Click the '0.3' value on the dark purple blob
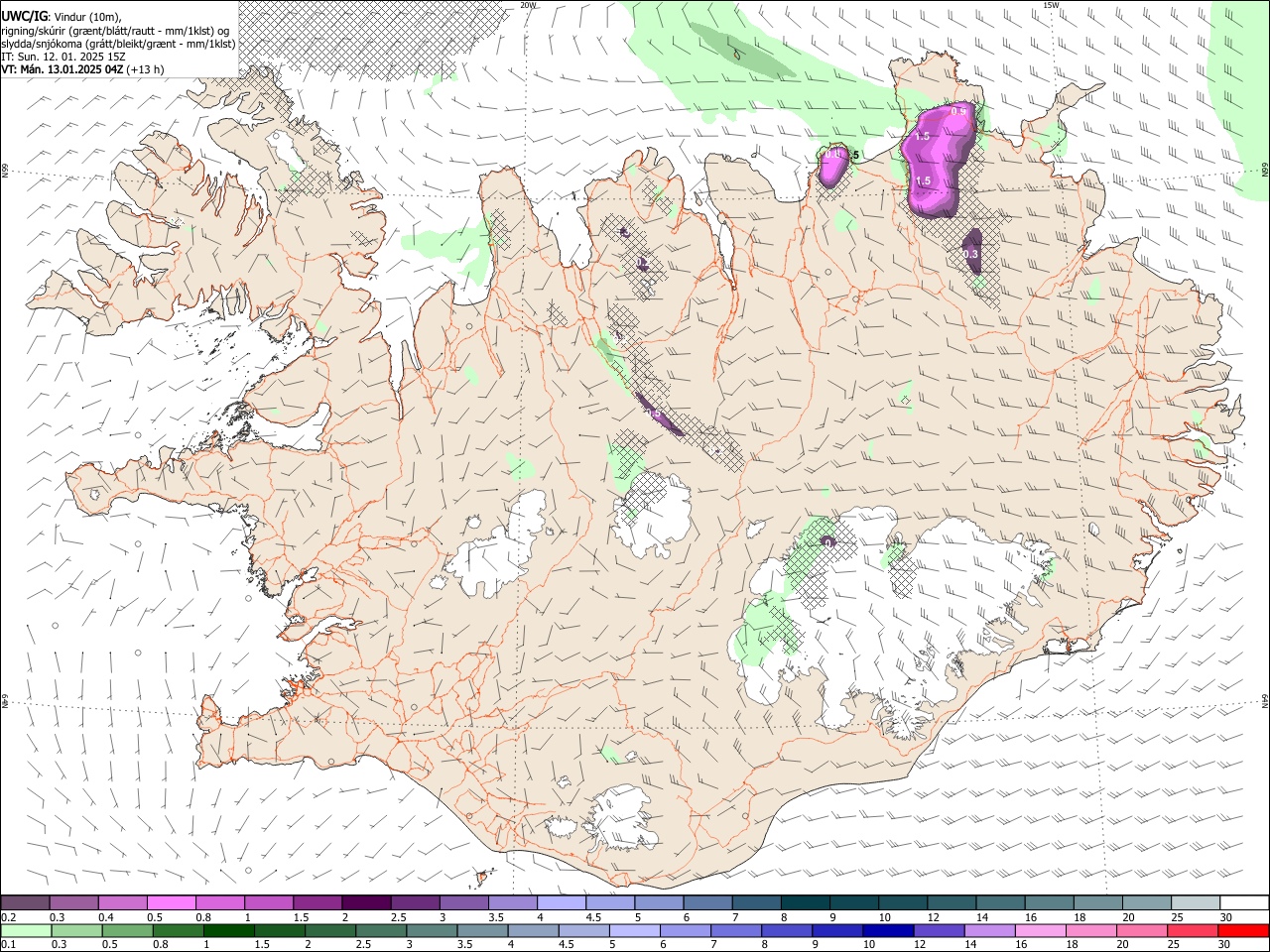This screenshot has height=952, width=1270. click(x=971, y=255)
